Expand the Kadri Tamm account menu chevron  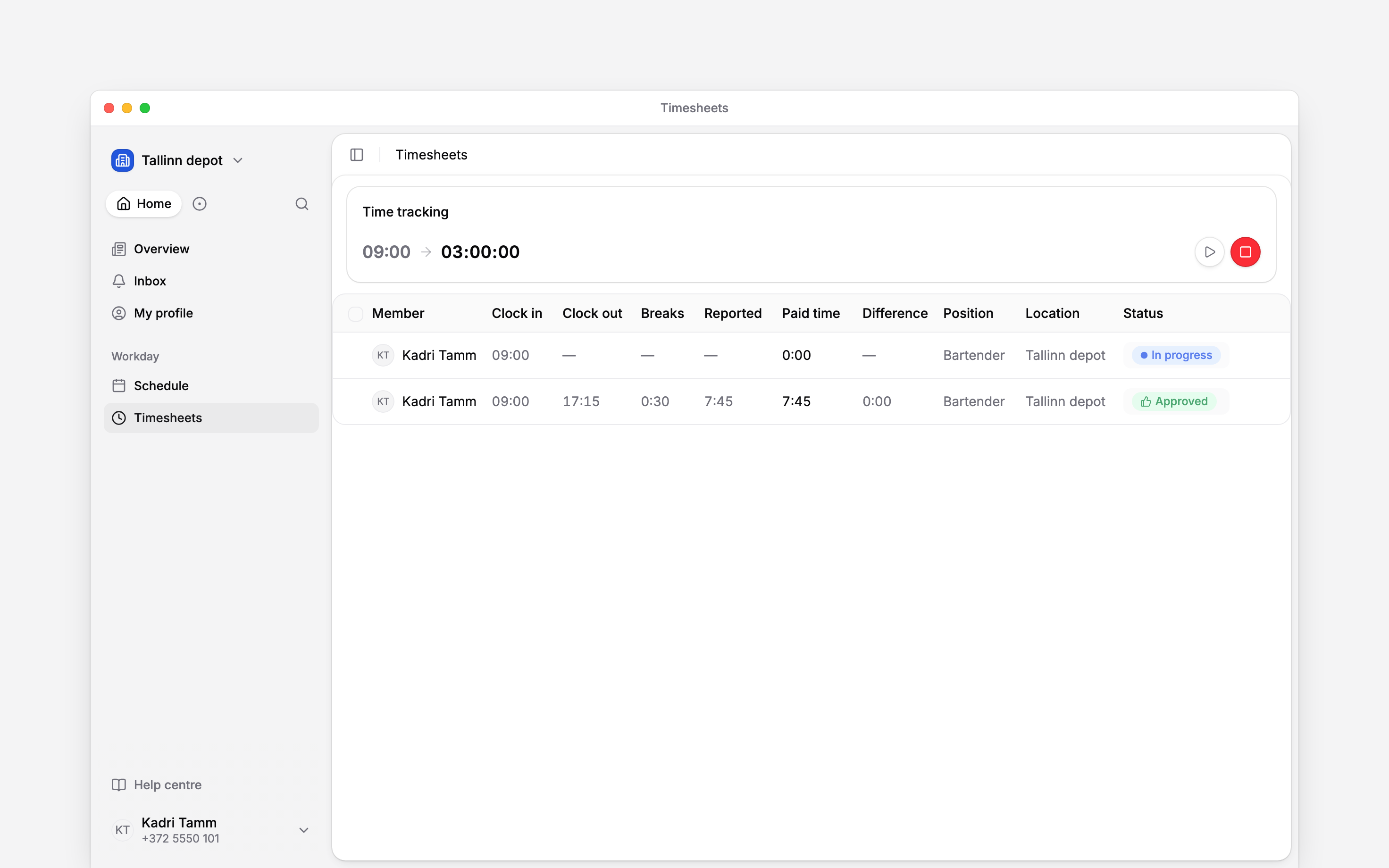click(x=304, y=830)
